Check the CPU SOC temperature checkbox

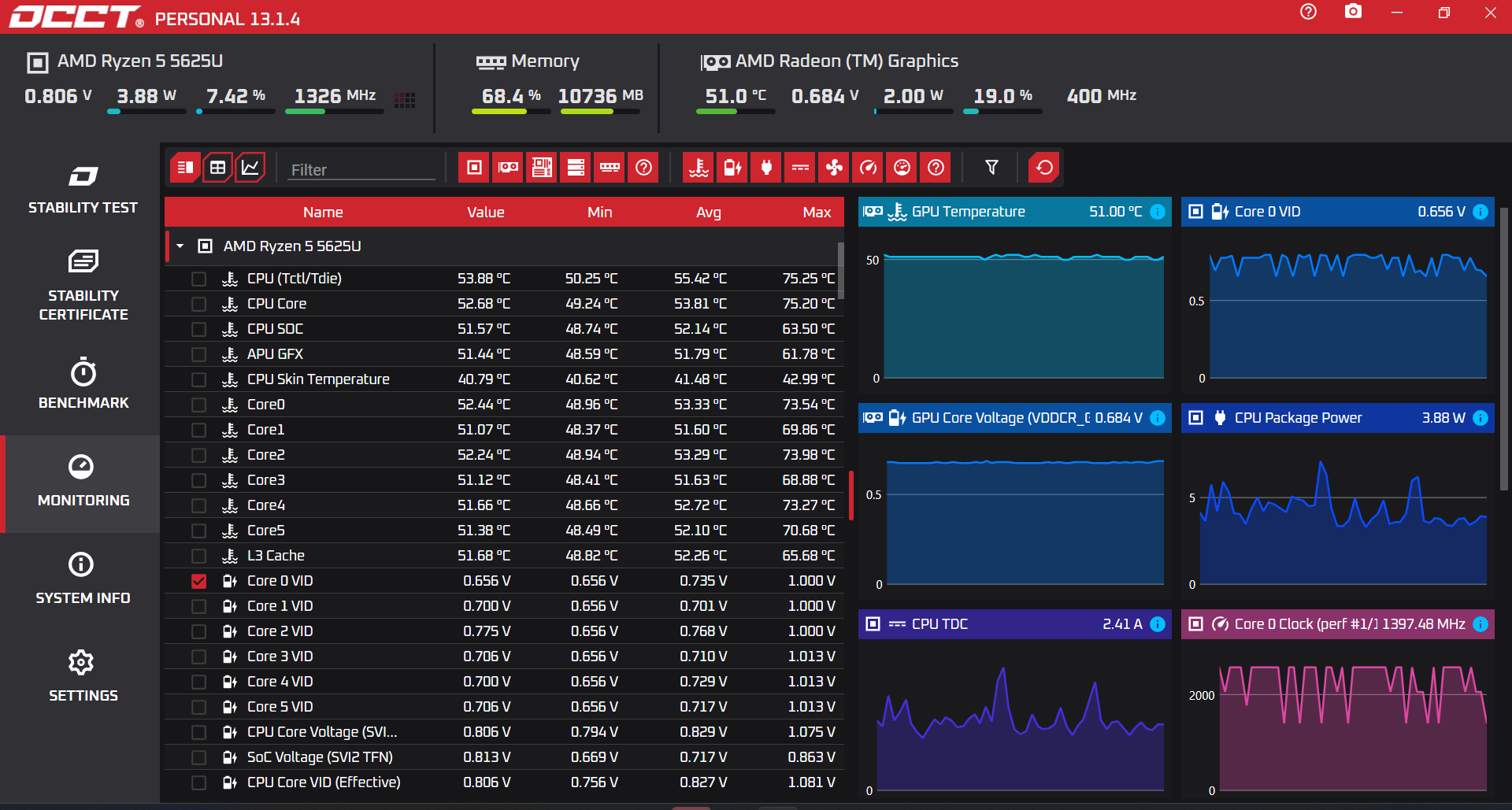tap(198, 329)
